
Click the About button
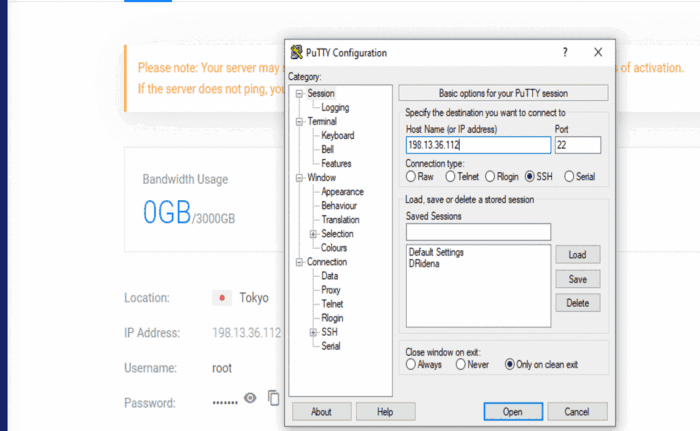[x=321, y=412]
